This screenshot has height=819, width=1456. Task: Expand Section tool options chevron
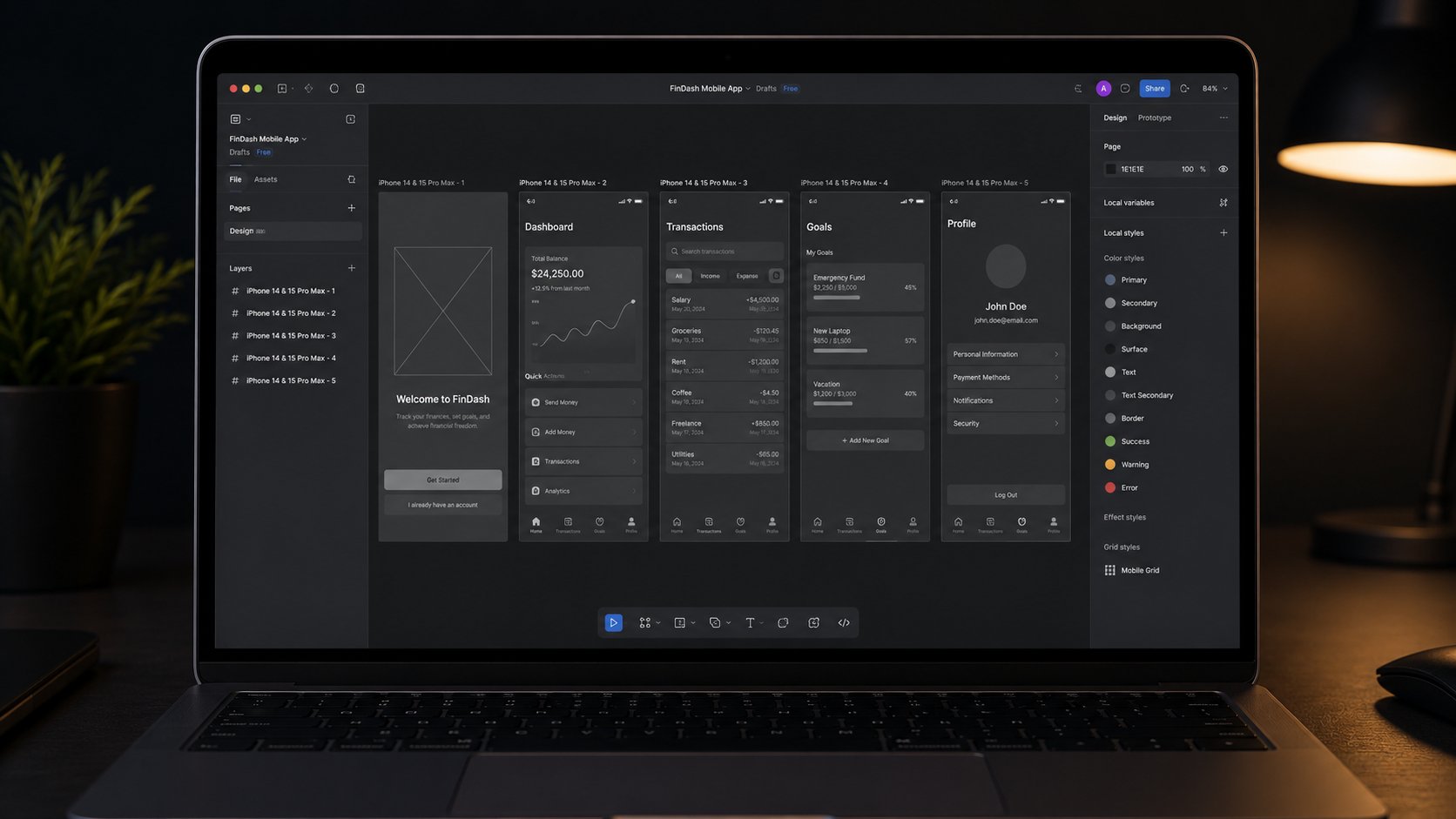[x=693, y=623]
